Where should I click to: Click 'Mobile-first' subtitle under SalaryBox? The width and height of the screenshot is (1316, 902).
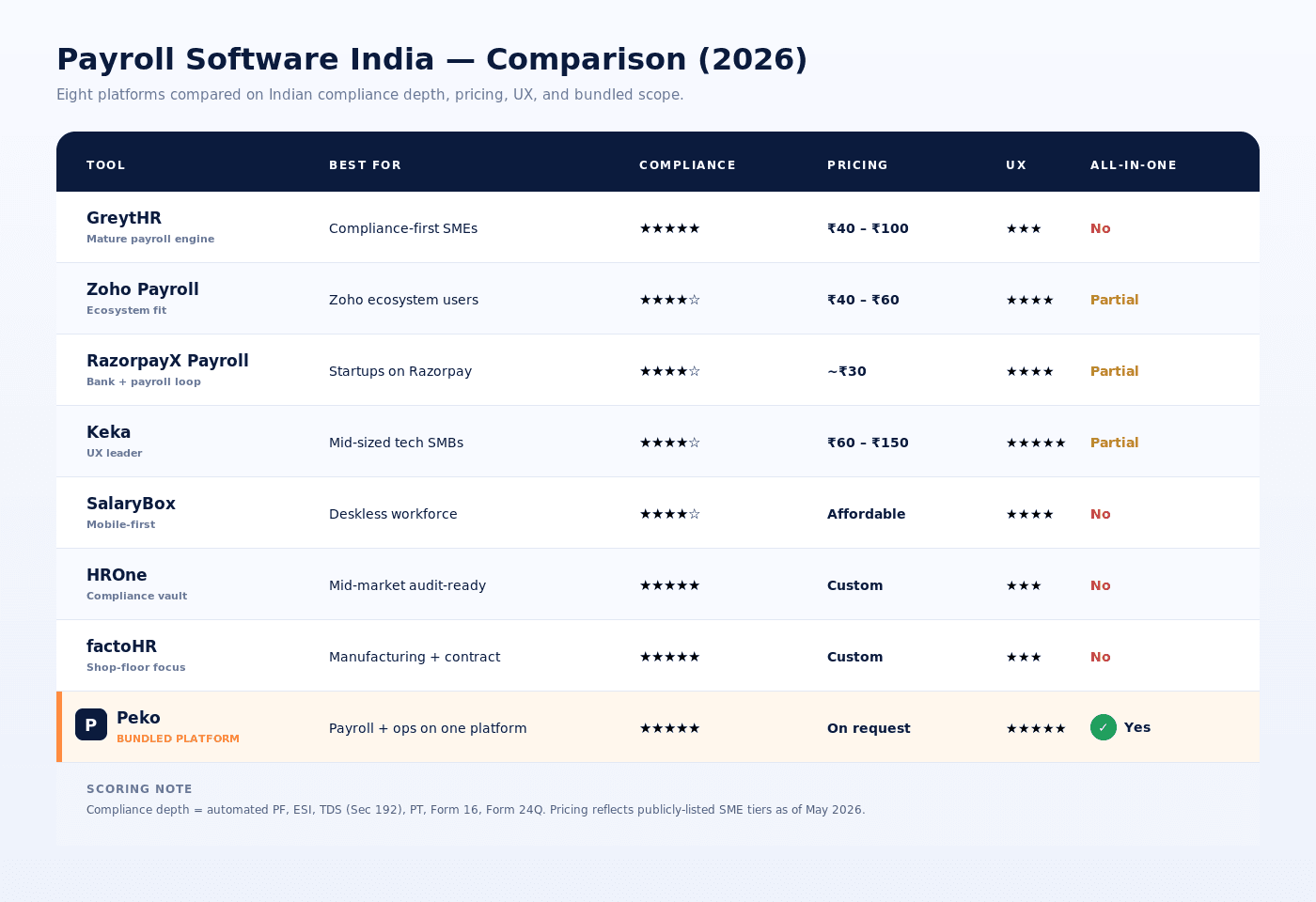(x=121, y=524)
